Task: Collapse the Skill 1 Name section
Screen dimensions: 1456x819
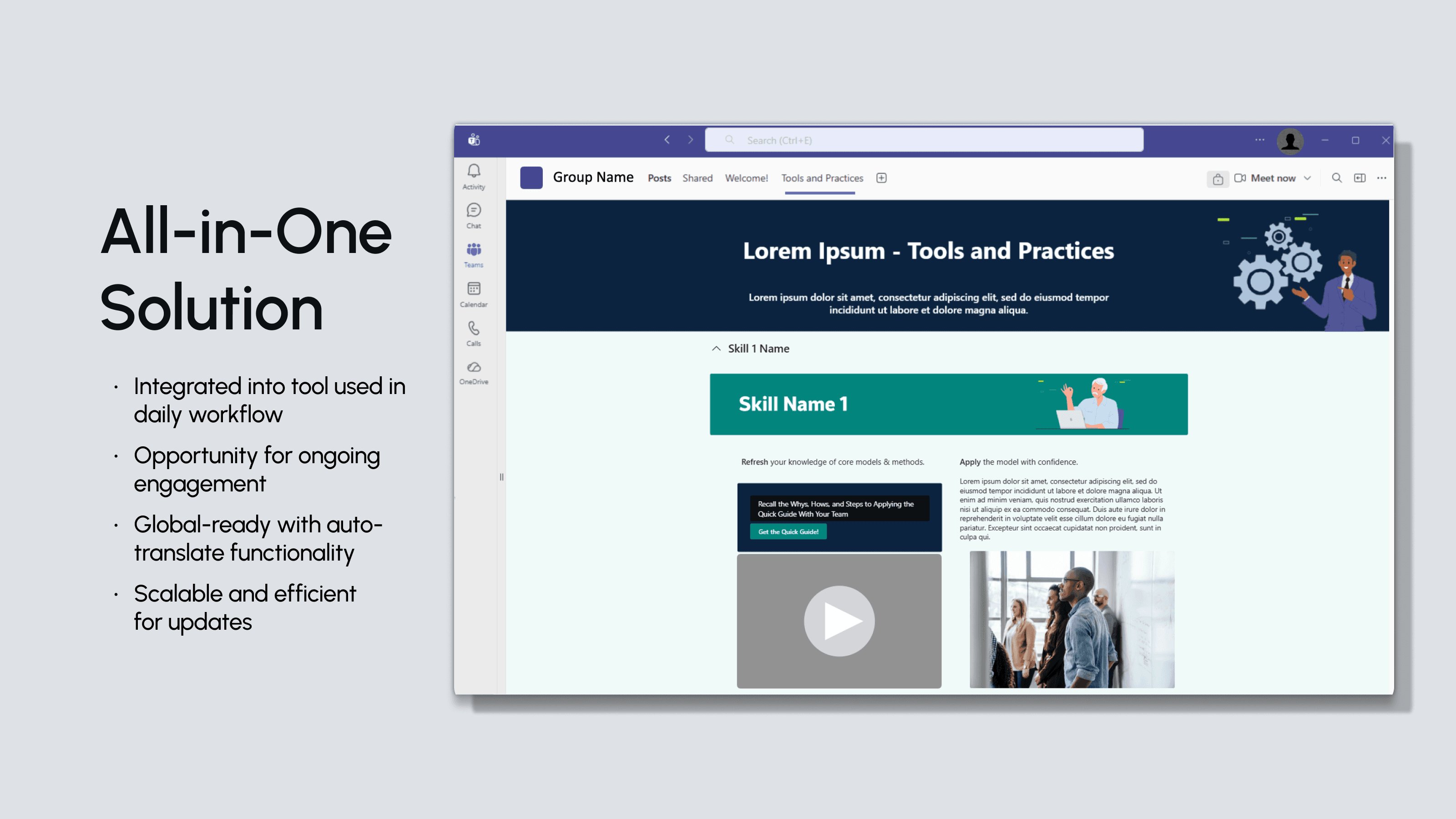Action: [716, 349]
